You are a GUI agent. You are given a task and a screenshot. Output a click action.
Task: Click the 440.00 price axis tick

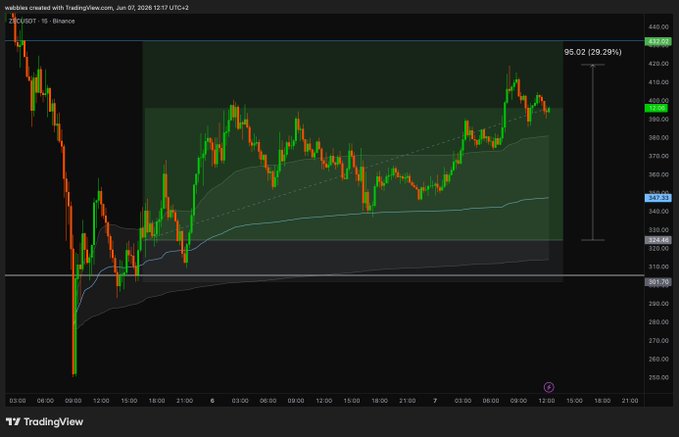pyautogui.click(x=658, y=27)
